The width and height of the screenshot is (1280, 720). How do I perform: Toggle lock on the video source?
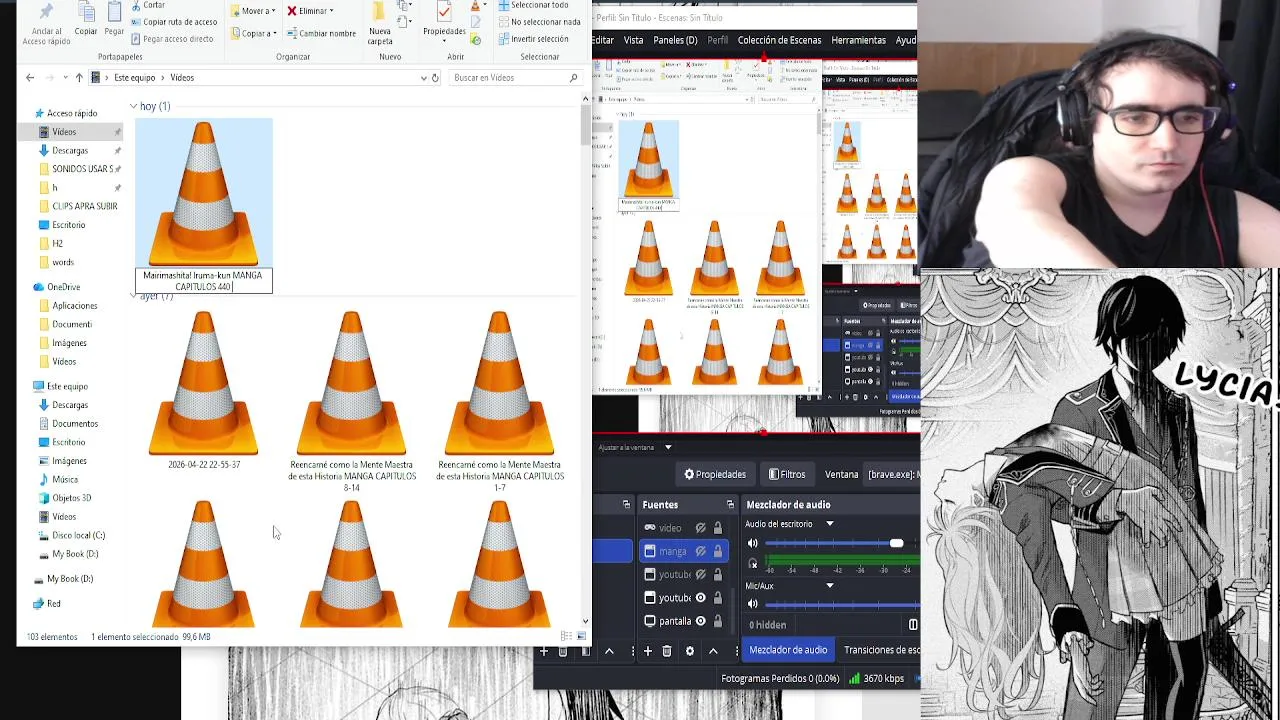[717, 528]
